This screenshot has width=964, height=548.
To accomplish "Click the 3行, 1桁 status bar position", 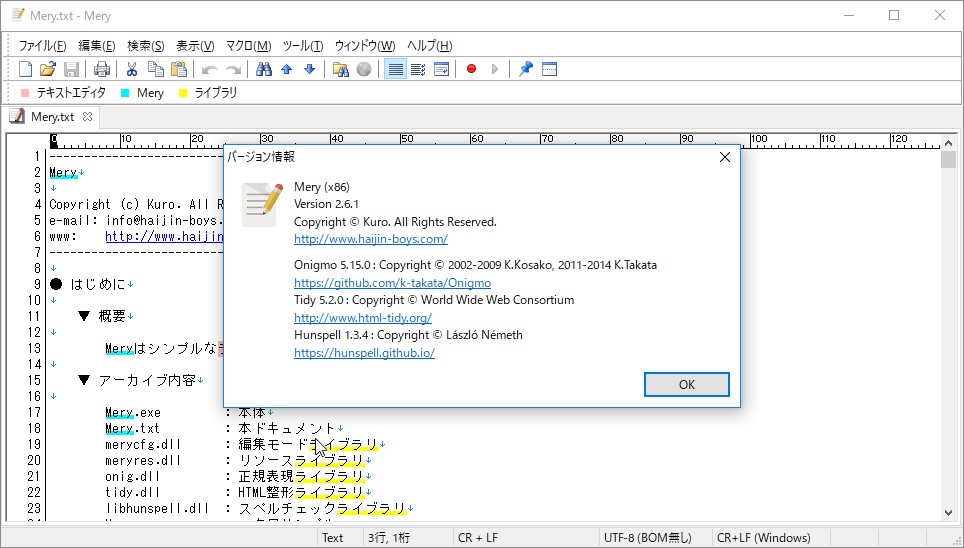I will click(389, 538).
